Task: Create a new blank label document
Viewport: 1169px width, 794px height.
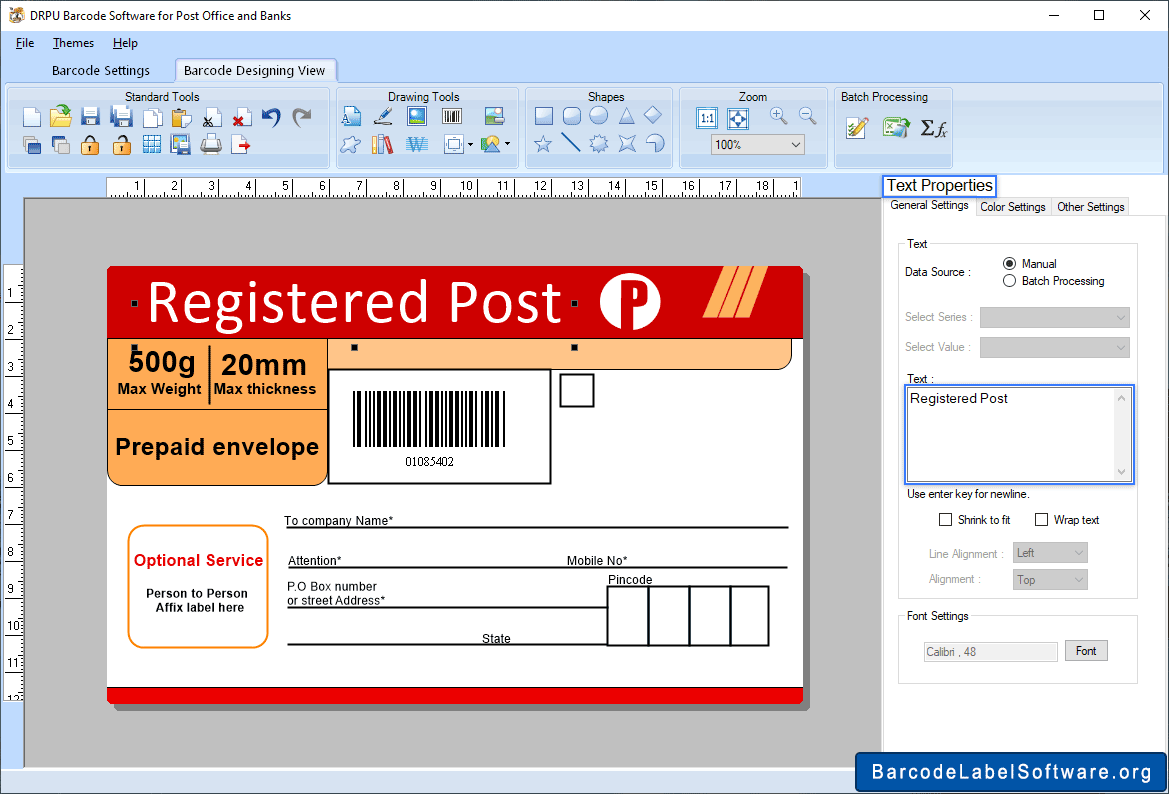Action: click(x=31, y=117)
